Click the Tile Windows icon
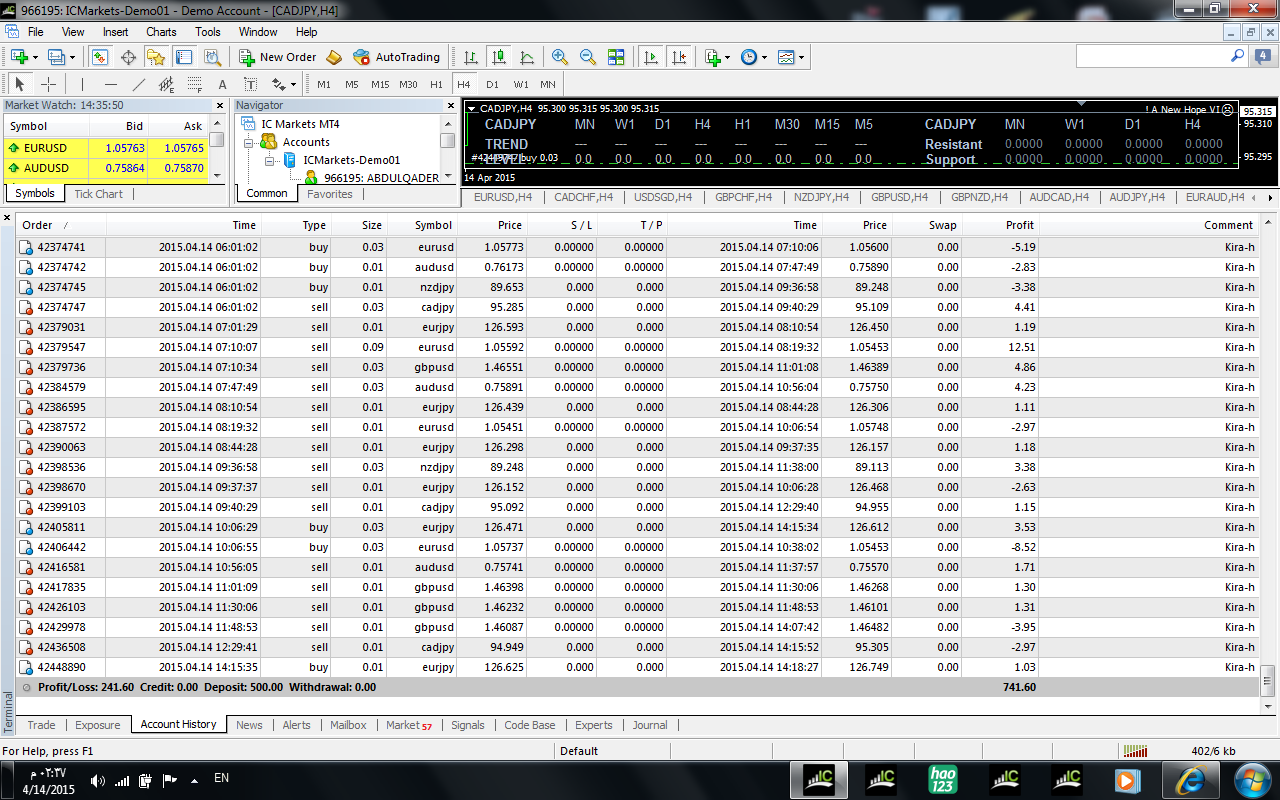The width and height of the screenshot is (1280, 800). point(616,57)
